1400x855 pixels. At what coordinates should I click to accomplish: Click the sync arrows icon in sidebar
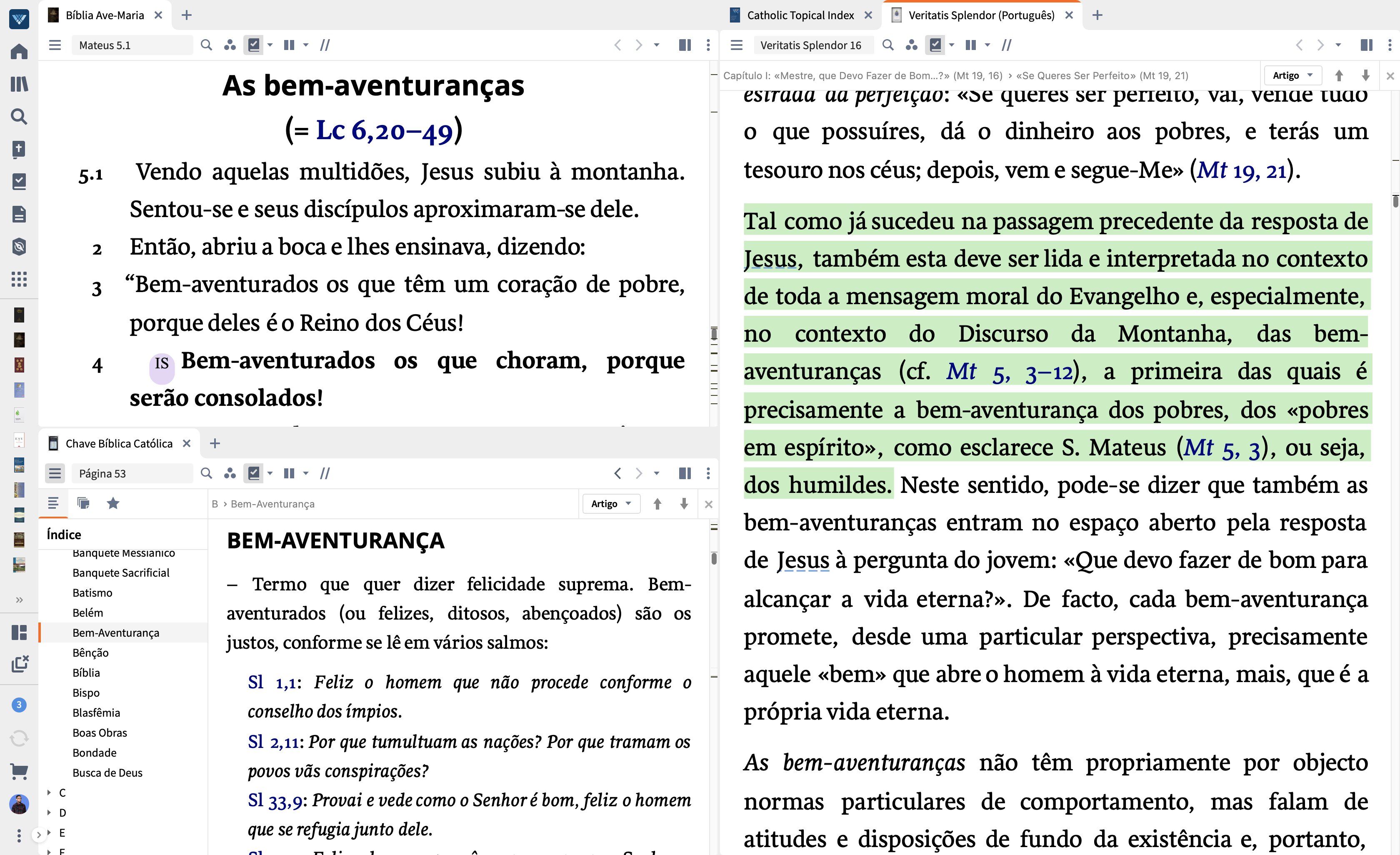[19, 738]
